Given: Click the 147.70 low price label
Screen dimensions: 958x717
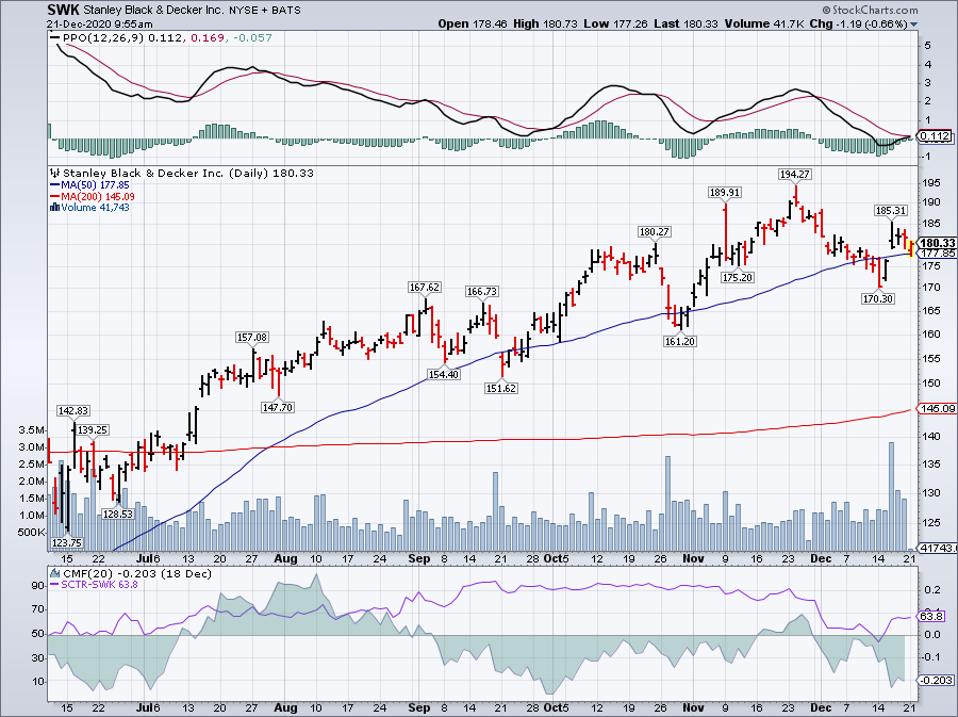Looking at the screenshot, I should coord(277,407).
